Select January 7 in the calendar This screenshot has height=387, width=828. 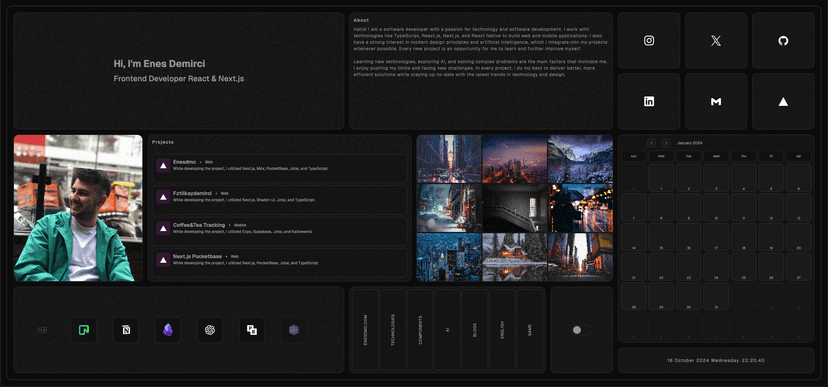click(634, 207)
